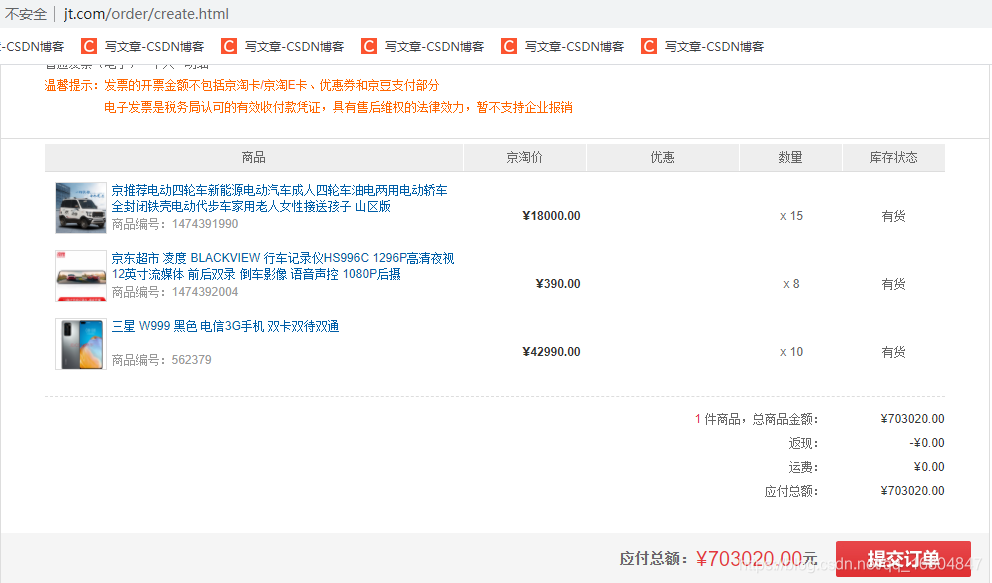Click the 返现 value -¥0.00
Viewport: 992px width, 583px height.
coord(927,443)
